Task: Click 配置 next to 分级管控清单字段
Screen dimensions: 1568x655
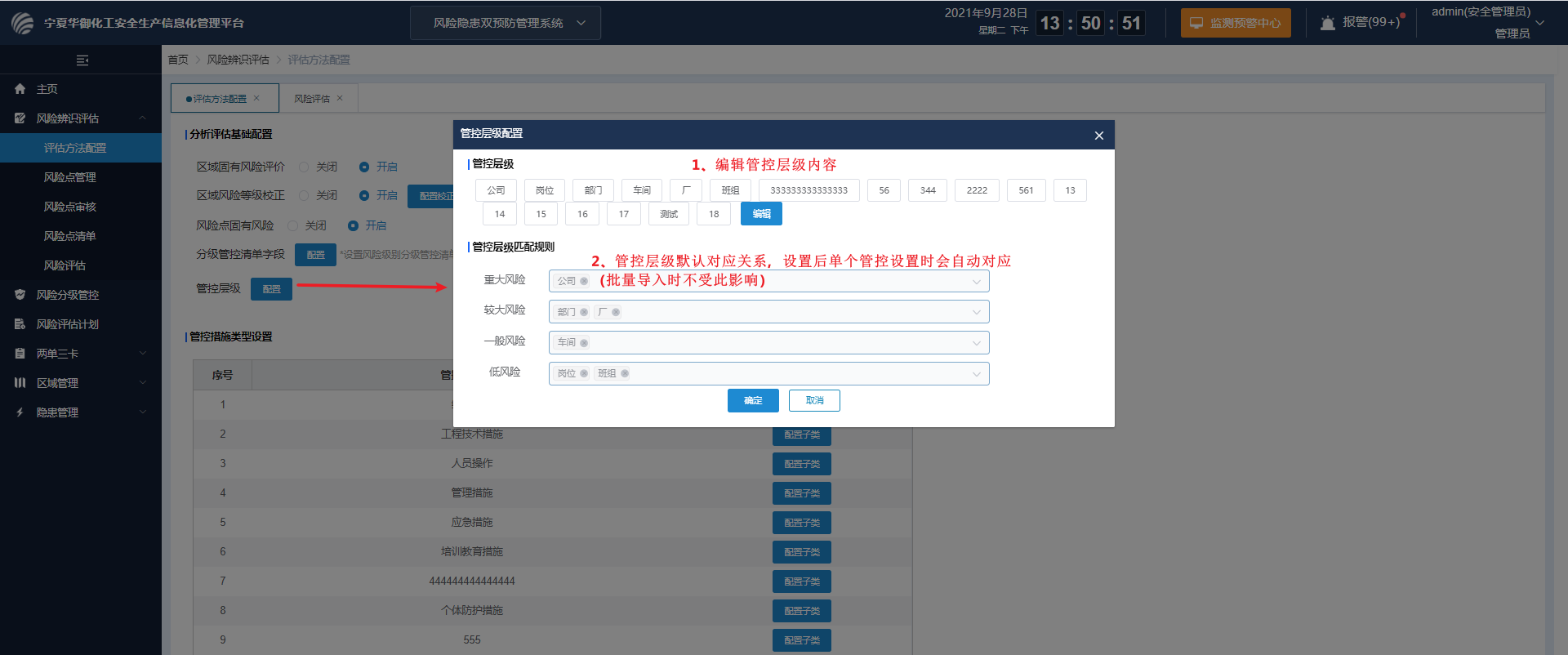Action: coord(315,255)
